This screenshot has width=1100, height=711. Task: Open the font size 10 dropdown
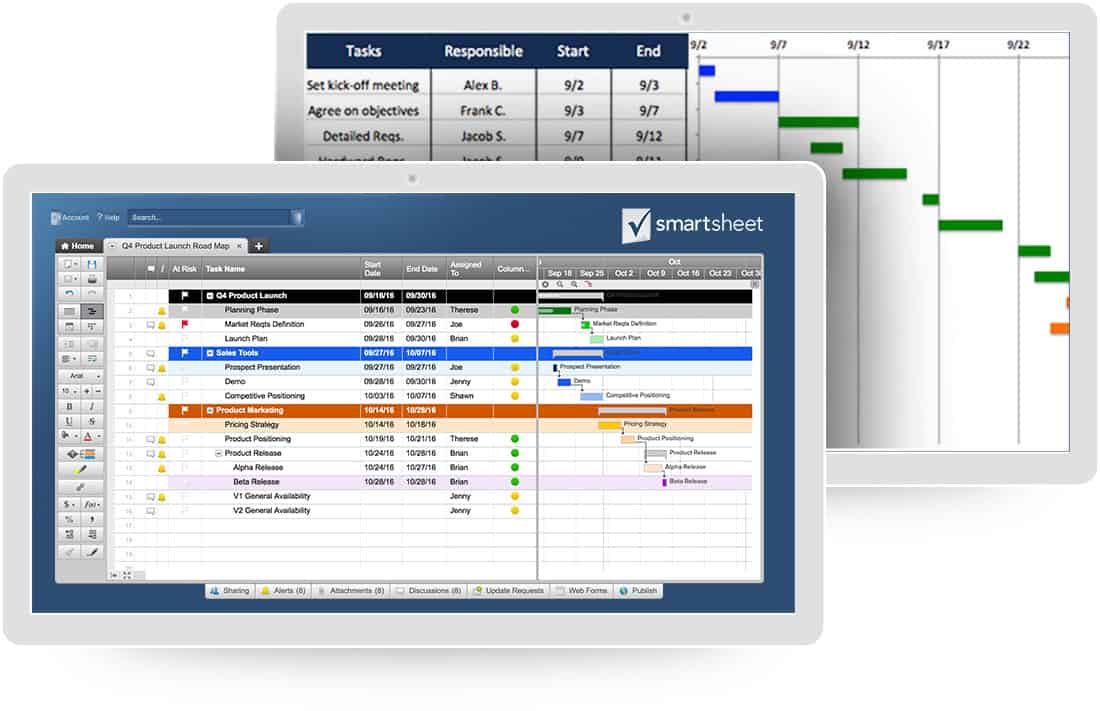70,390
